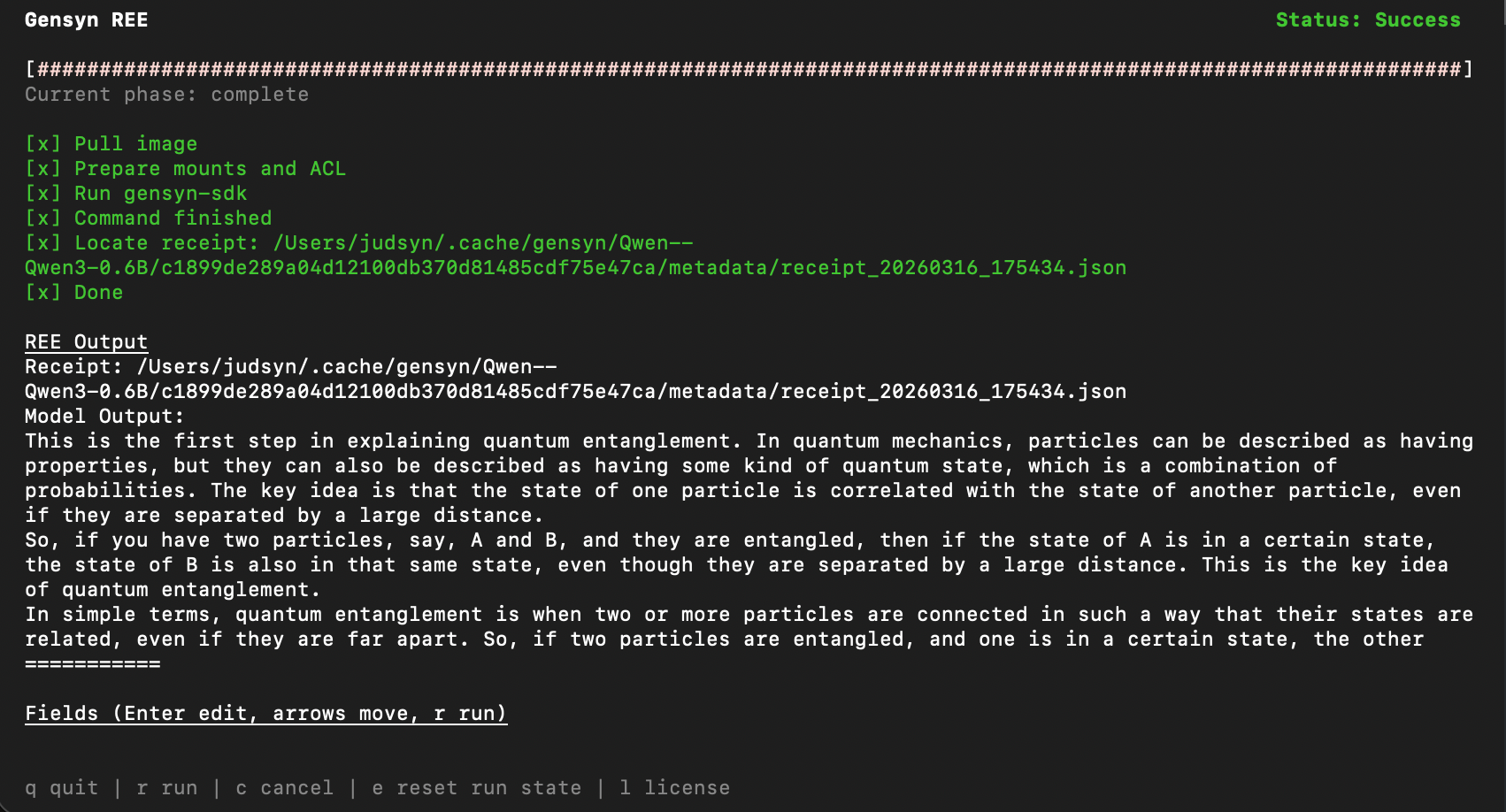Click the Done step checkbox
This screenshot has width=1506, height=812.
coord(42,293)
